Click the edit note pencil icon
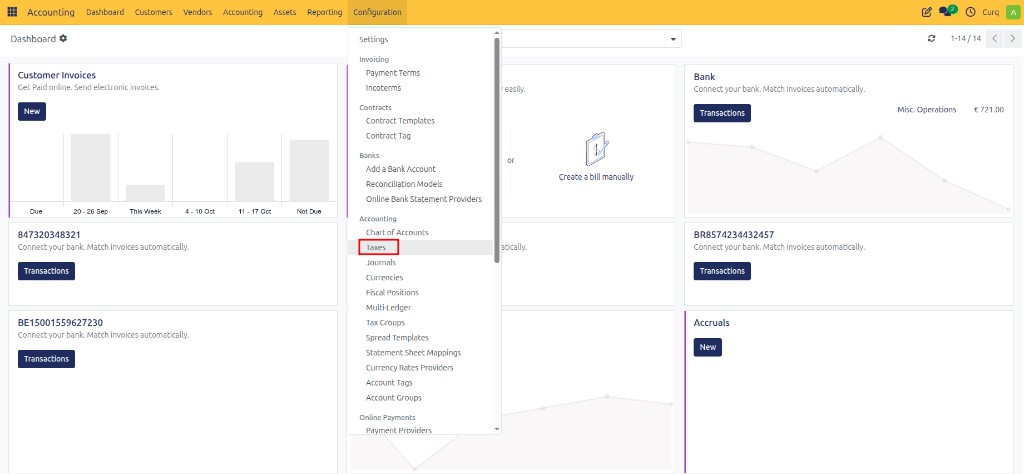Screen dimensions: 1024x474 pos(926,12)
